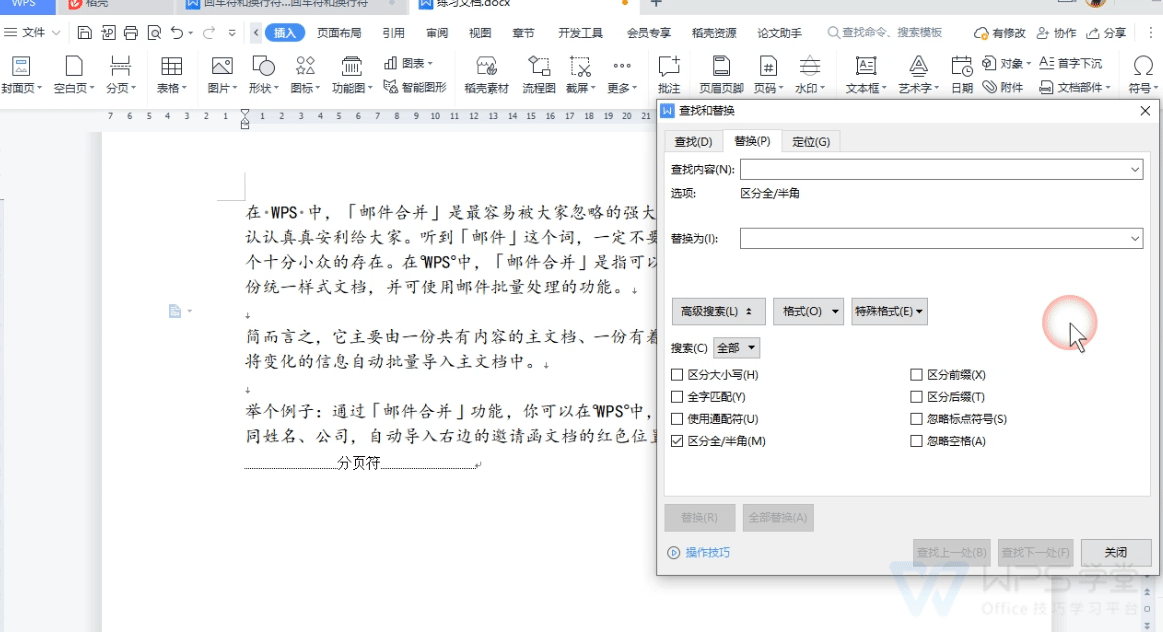The width and height of the screenshot is (1163, 632).
Task: Switch to the 查找(D) tab
Action: tap(693, 142)
